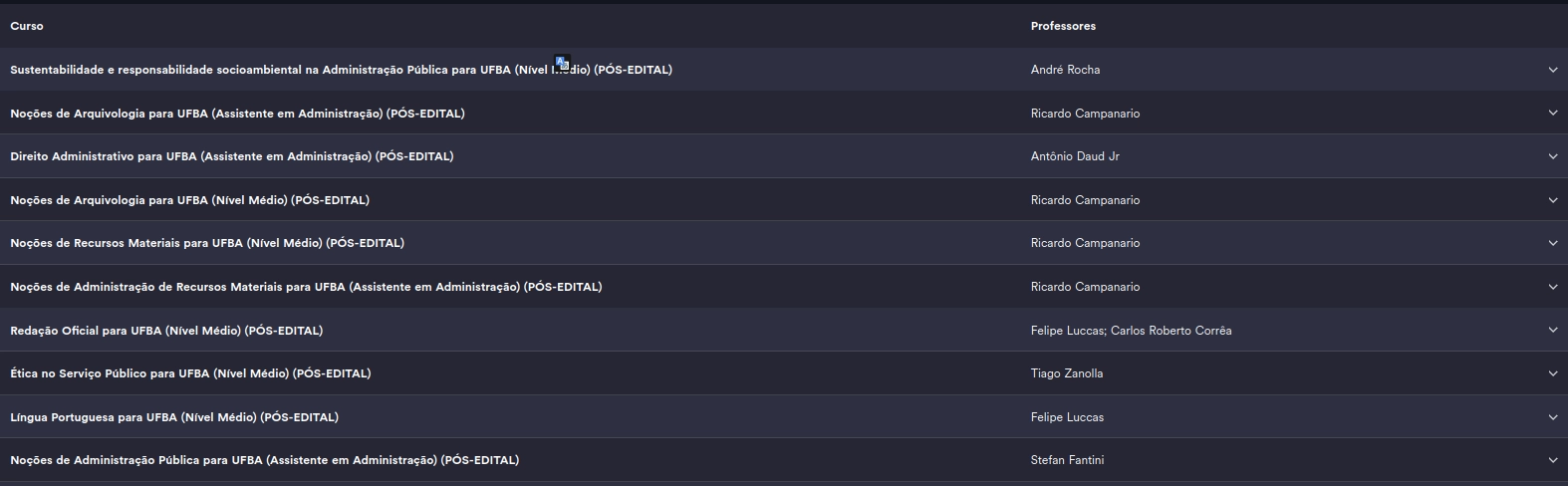Screen dimensions: 1568x486
Task: Select Língua Portuguesa para UFBA course title
Action: point(174,417)
